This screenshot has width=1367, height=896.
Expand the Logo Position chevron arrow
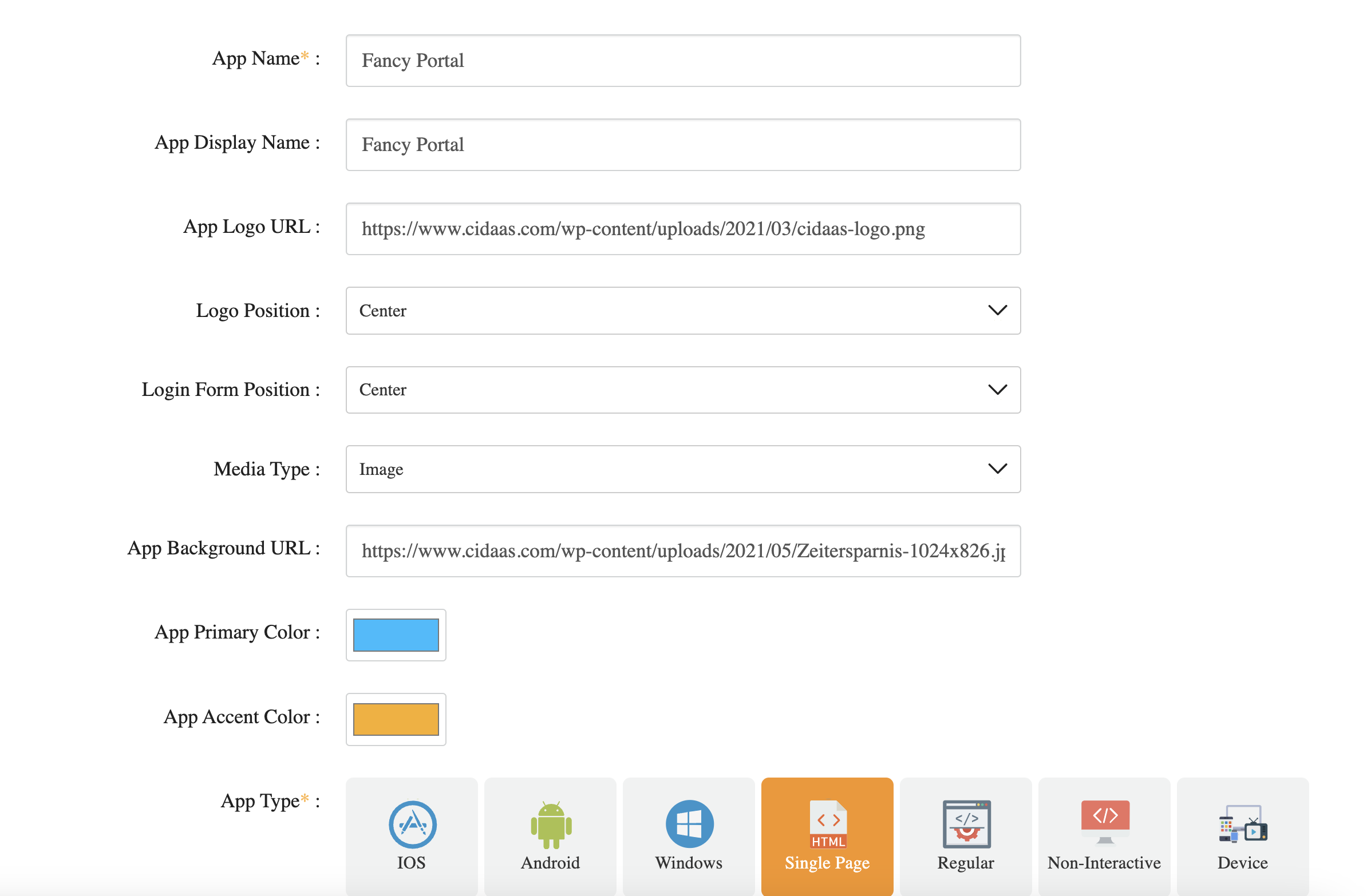tap(997, 311)
